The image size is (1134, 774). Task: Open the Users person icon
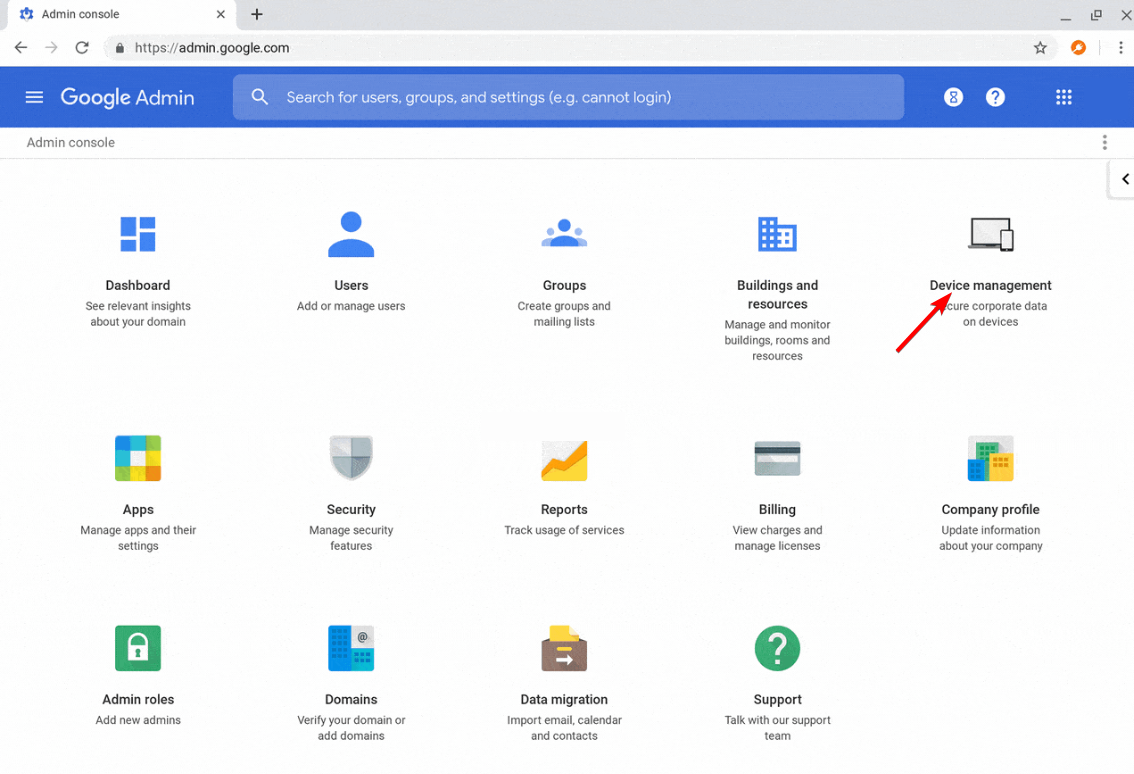click(351, 234)
